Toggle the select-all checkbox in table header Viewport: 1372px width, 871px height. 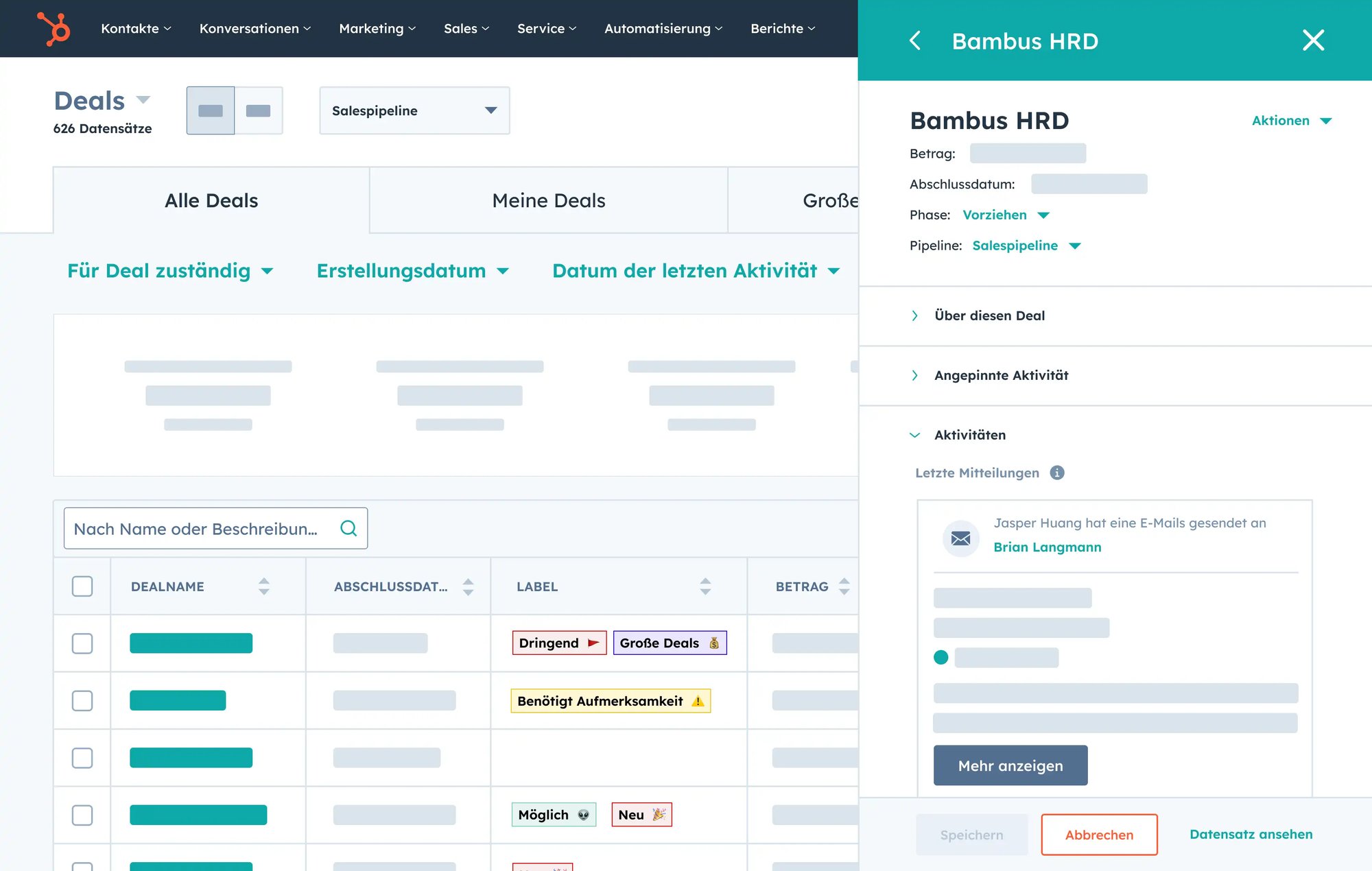(x=82, y=586)
